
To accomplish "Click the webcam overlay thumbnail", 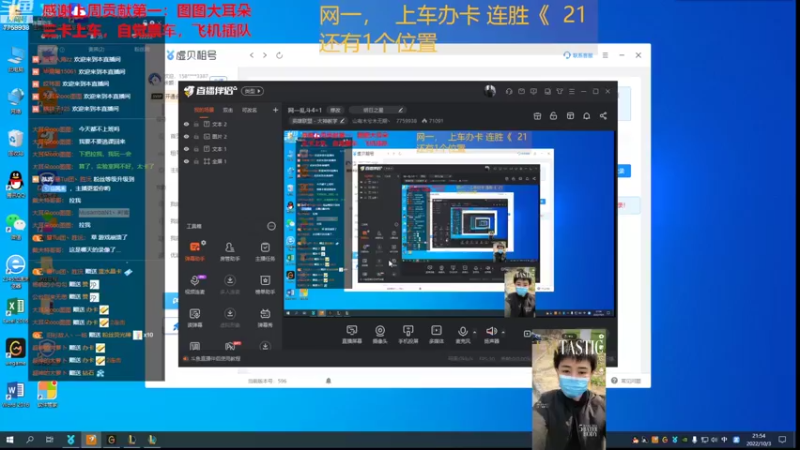I will (569, 389).
